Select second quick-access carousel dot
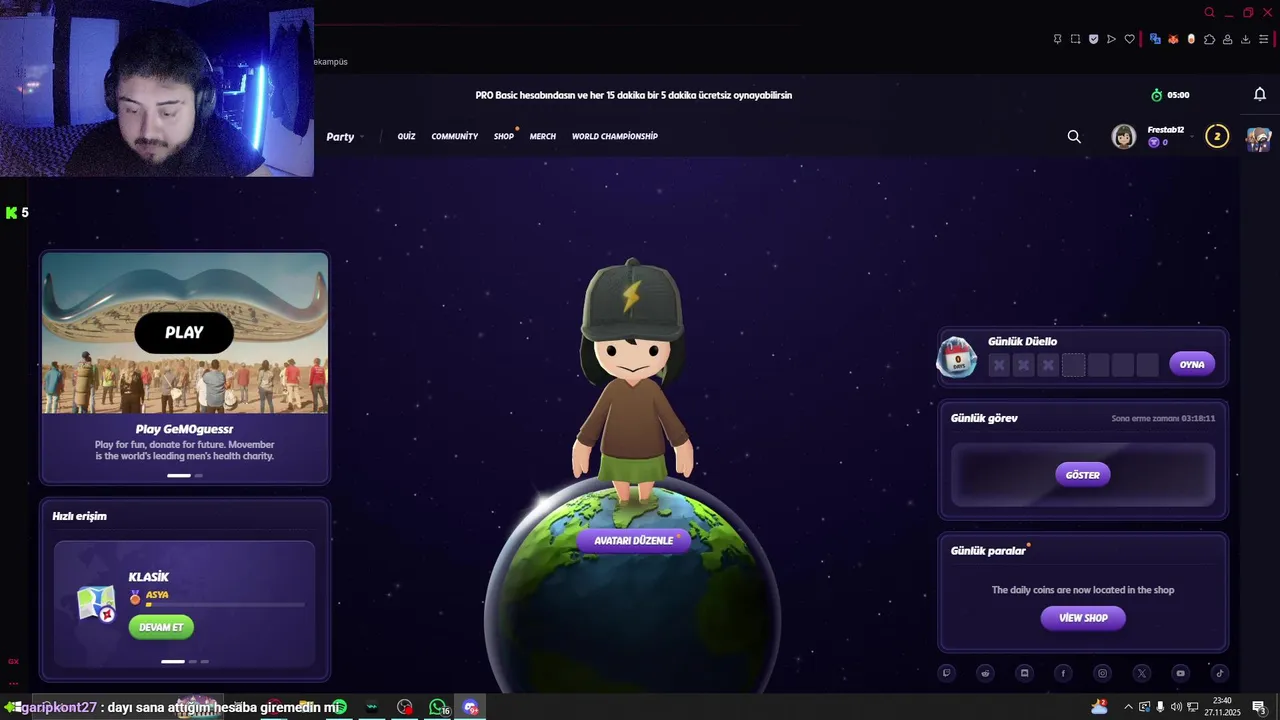This screenshot has height=720, width=1280. pos(192,661)
